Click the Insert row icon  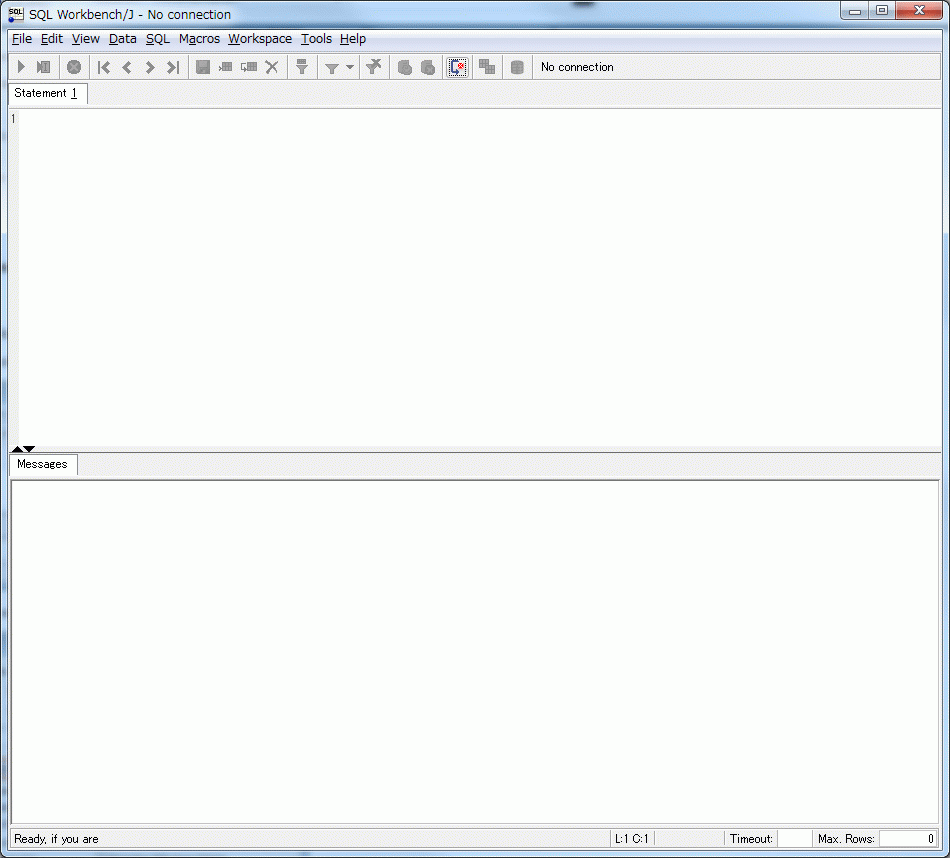pos(225,67)
